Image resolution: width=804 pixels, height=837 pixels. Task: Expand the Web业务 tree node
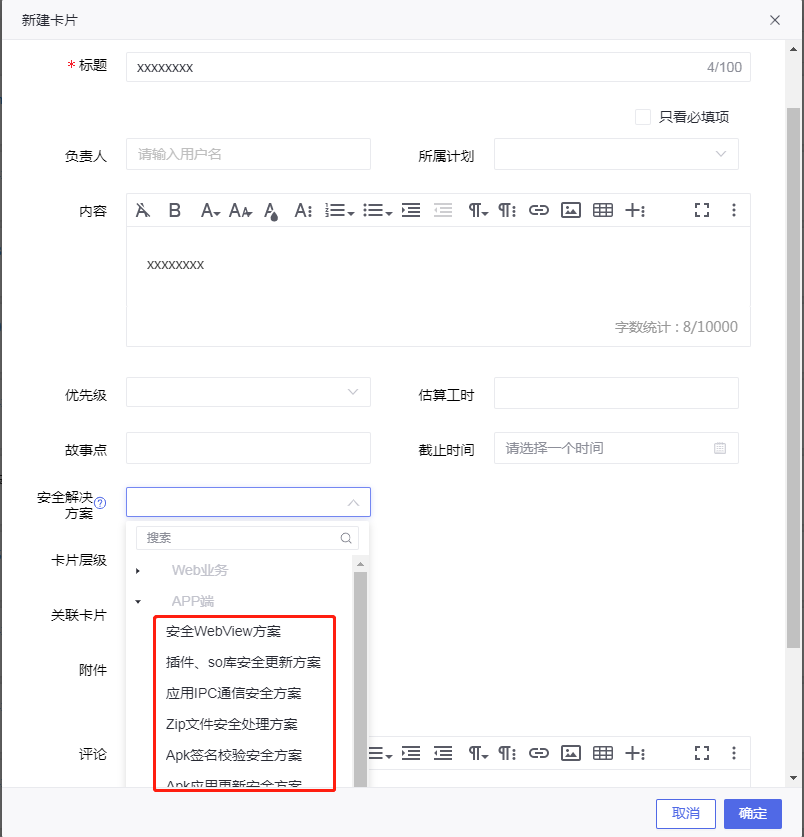coord(138,571)
